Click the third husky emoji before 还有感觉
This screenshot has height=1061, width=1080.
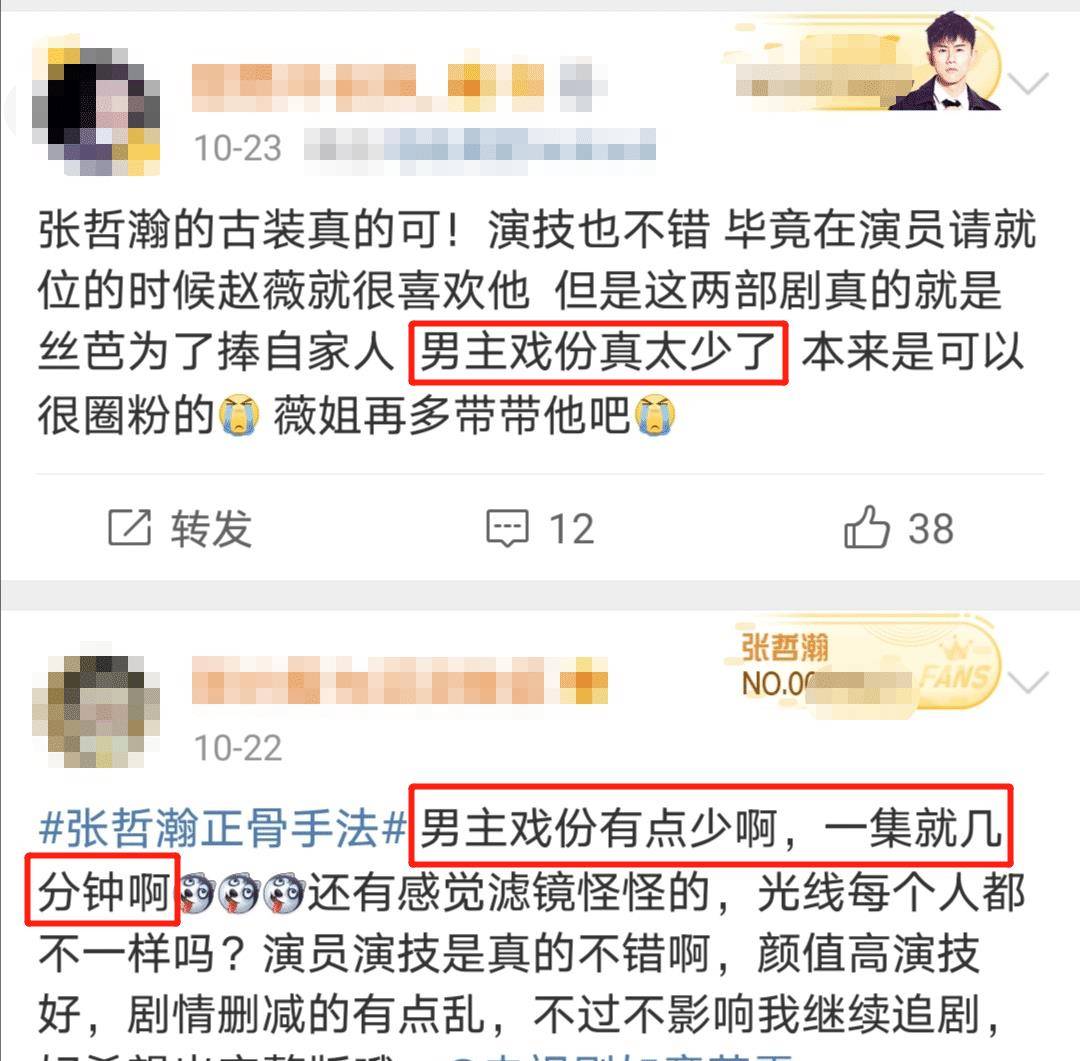click(282, 893)
